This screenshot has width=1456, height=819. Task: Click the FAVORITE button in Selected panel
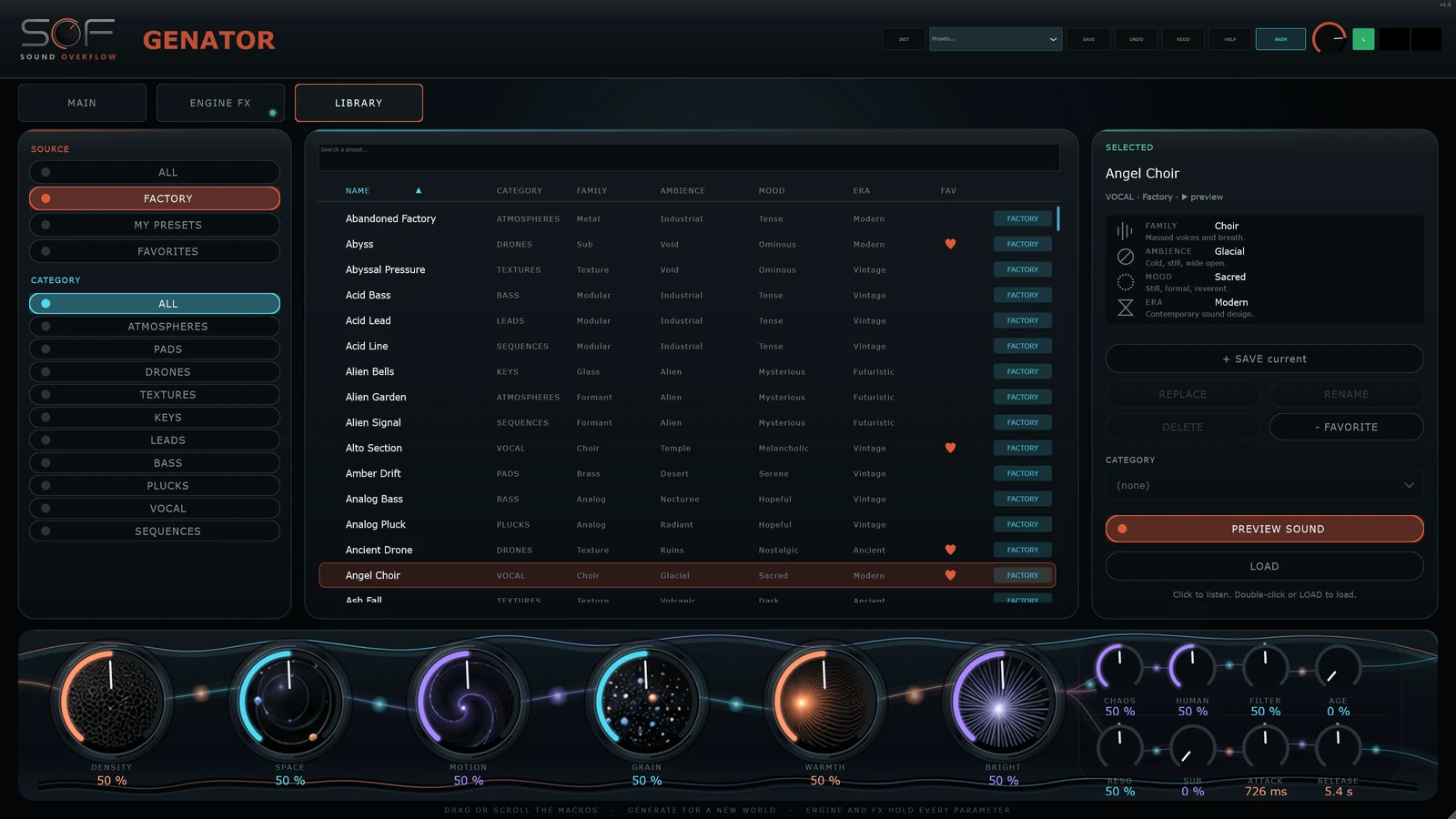(1347, 427)
